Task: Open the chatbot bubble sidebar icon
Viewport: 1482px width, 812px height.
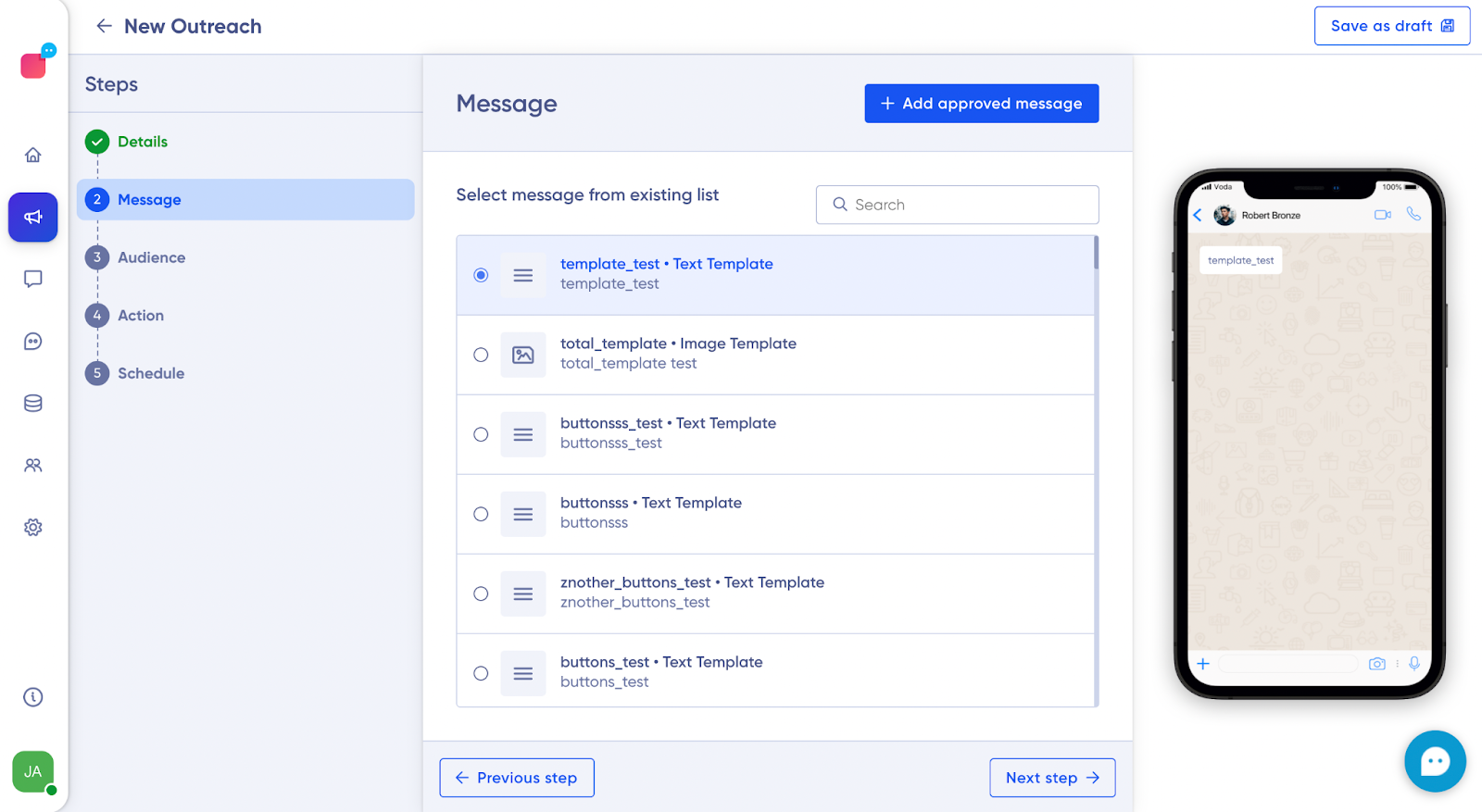Action: [33, 342]
